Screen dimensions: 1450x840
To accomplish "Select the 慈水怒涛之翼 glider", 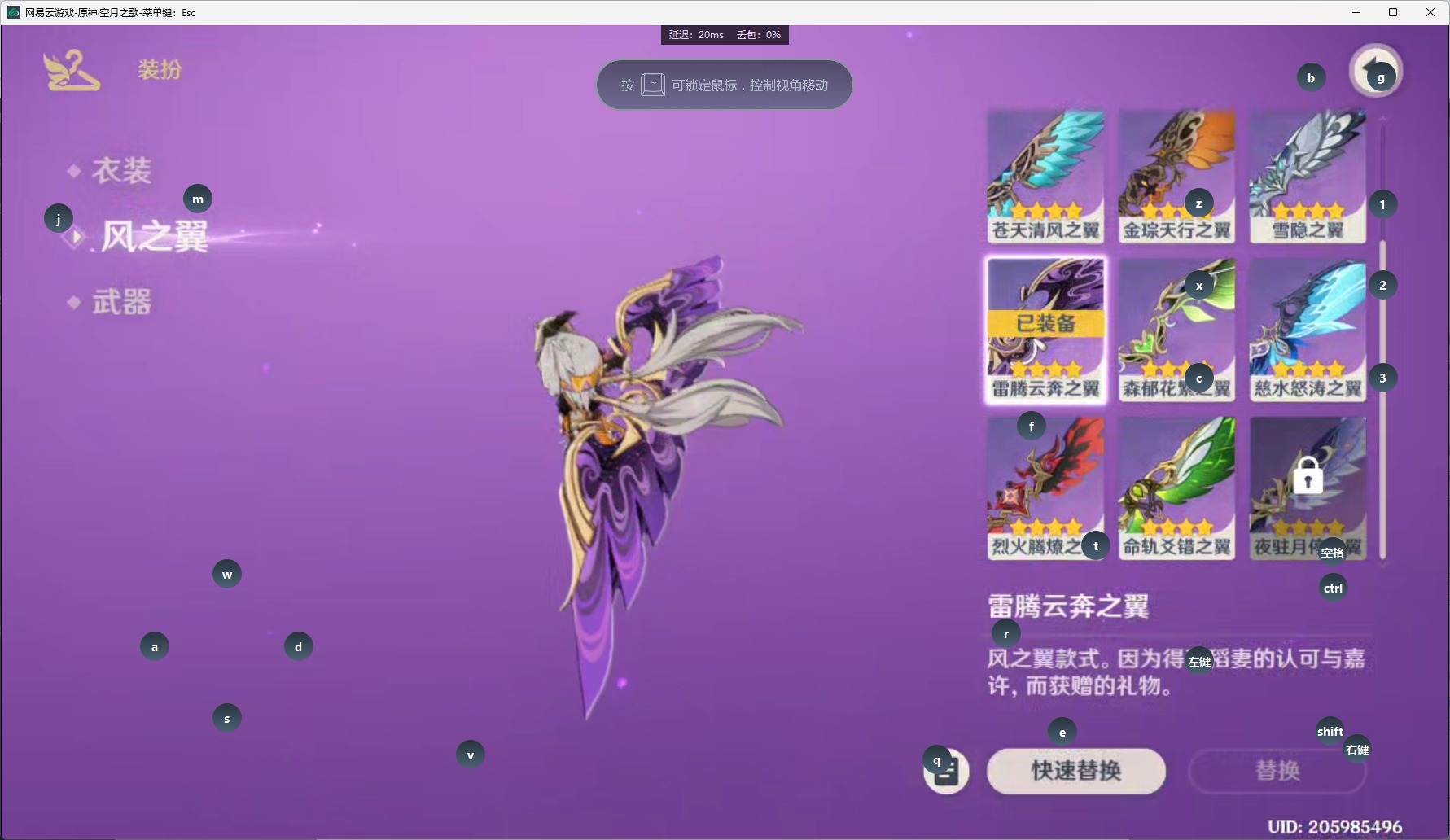I will (x=1308, y=330).
